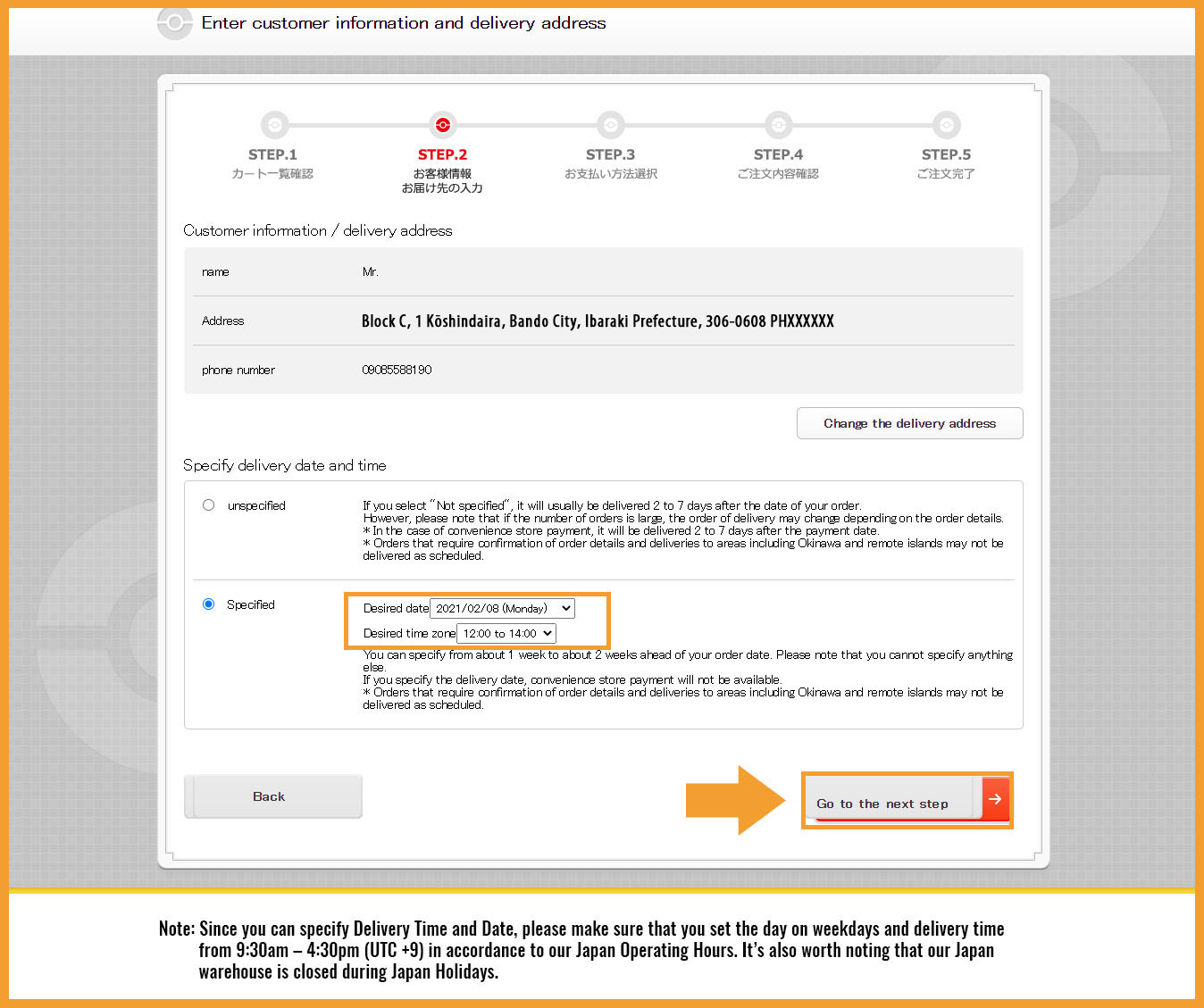Click the 'Customer information / delivery address' heading
This screenshot has height=1008, width=1204.
click(x=318, y=230)
